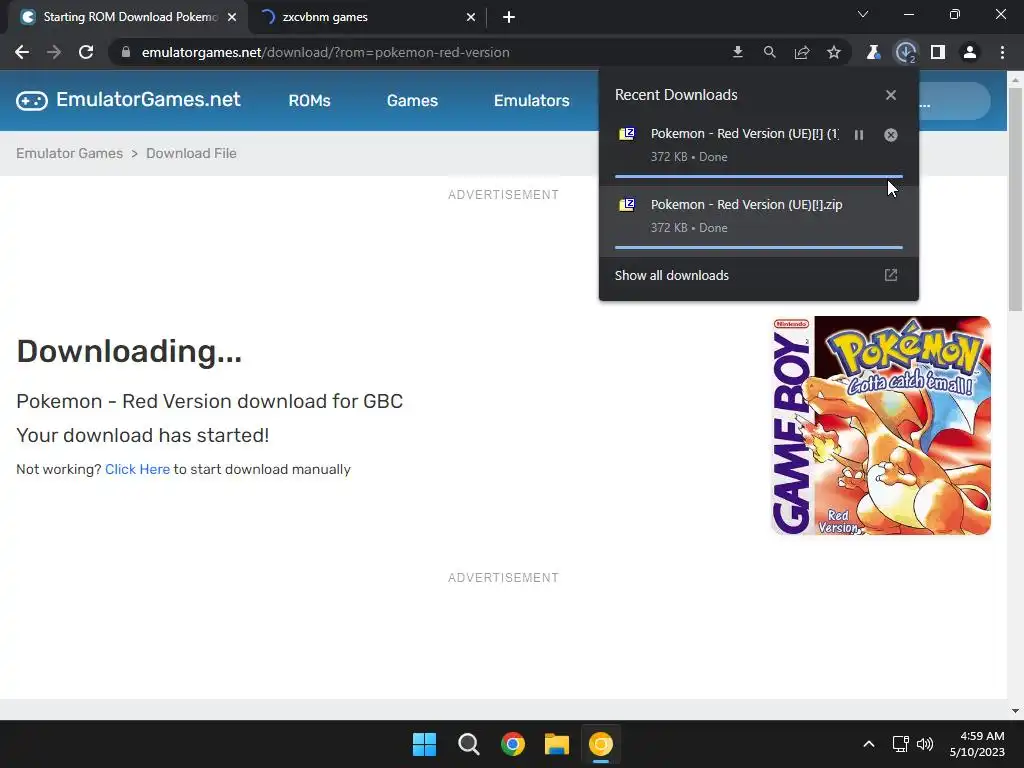This screenshot has width=1024, height=768.
Task: Click the network tray icon
Action: point(901,744)
